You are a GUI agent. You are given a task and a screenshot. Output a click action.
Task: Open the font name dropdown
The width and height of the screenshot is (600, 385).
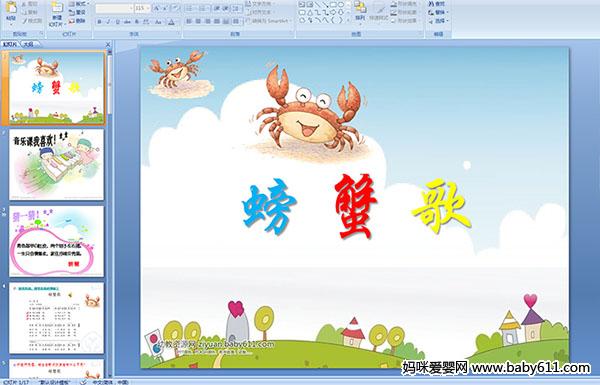click(x=131, y=8)
